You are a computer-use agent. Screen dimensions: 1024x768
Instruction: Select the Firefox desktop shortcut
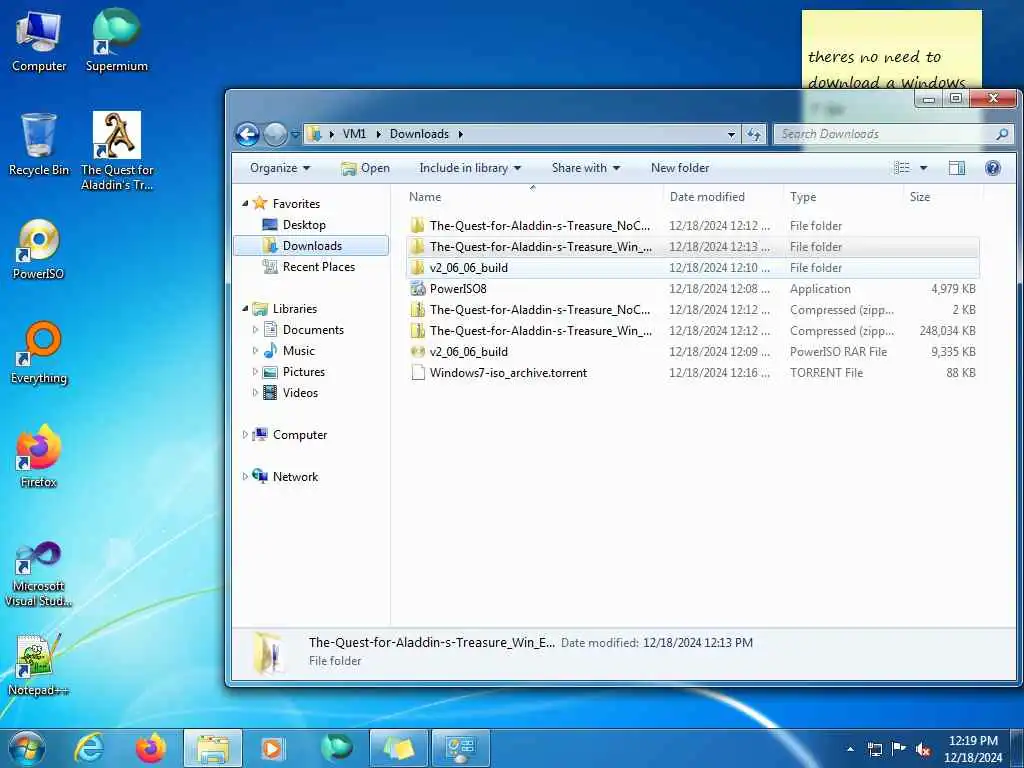tap(39, 457)
